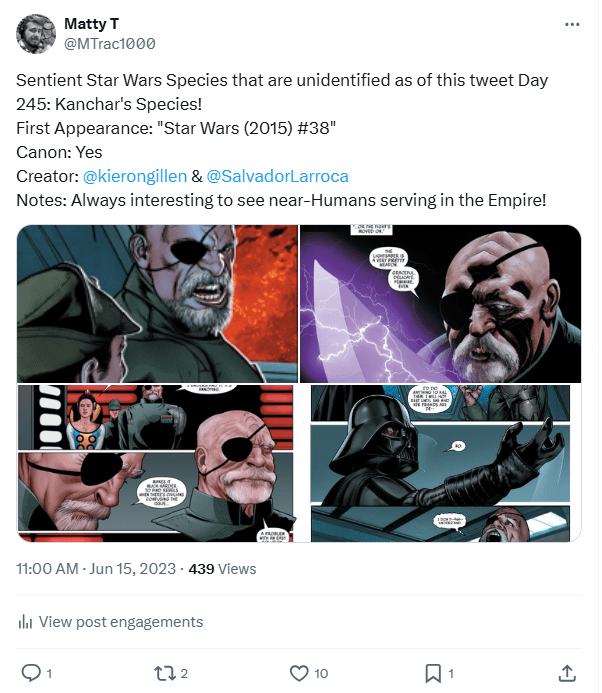Open the purple lightning comic panel

tap(440, 304)
